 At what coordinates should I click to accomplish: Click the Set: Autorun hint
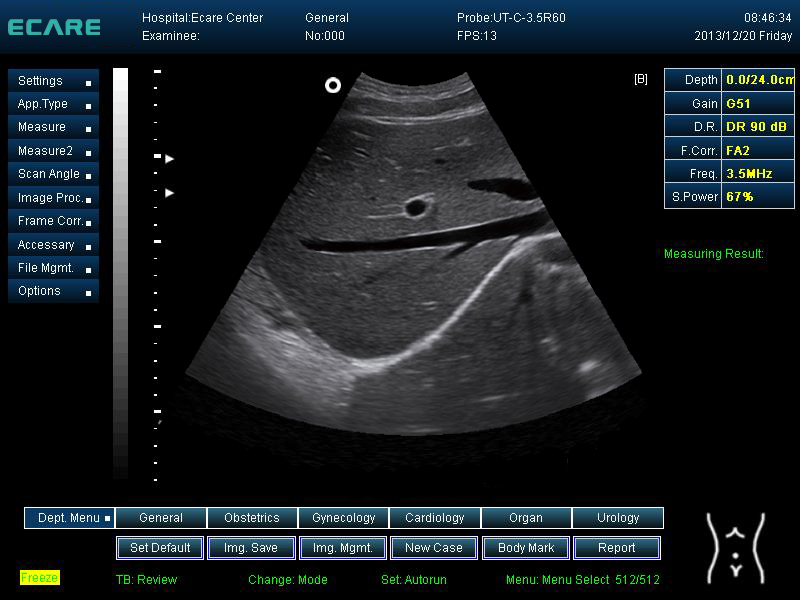coord(414,580)
